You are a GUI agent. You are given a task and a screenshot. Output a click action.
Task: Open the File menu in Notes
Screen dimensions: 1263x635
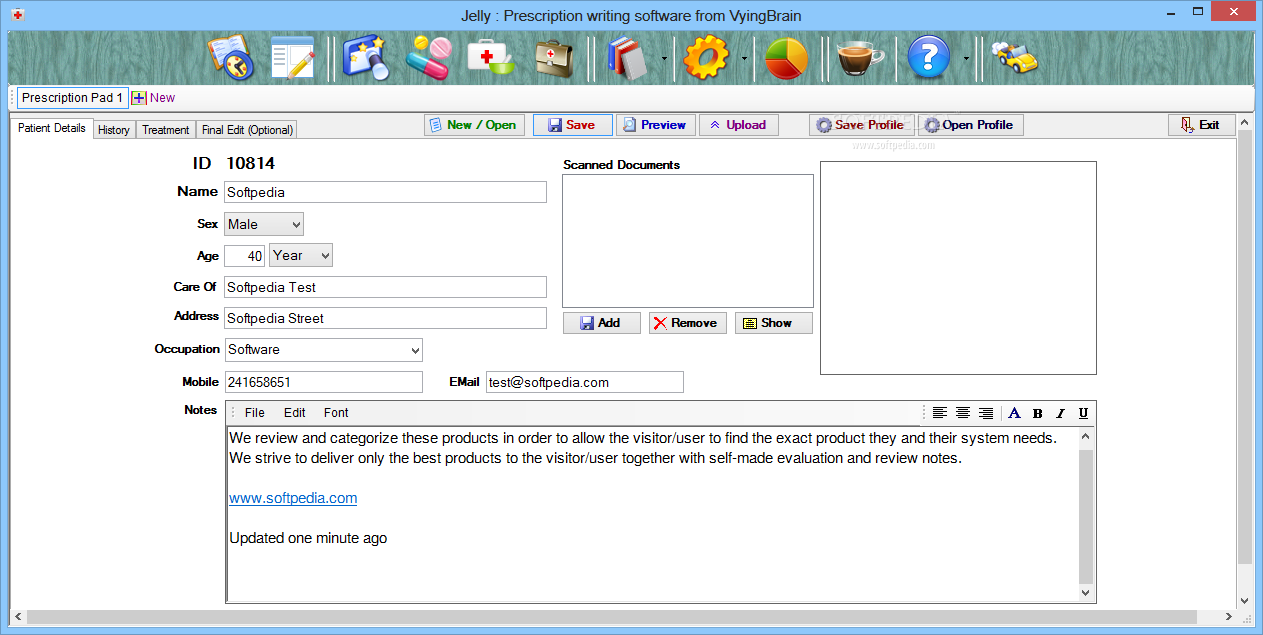point(255,412)
